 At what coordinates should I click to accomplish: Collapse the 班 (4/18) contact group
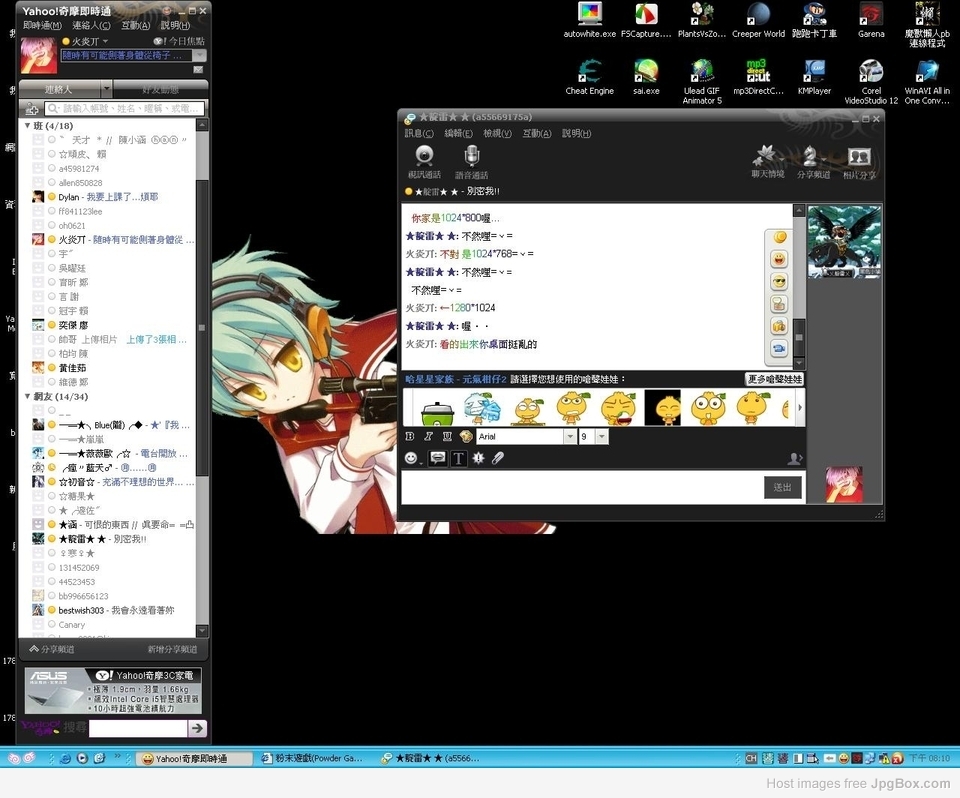click(28, 126)
